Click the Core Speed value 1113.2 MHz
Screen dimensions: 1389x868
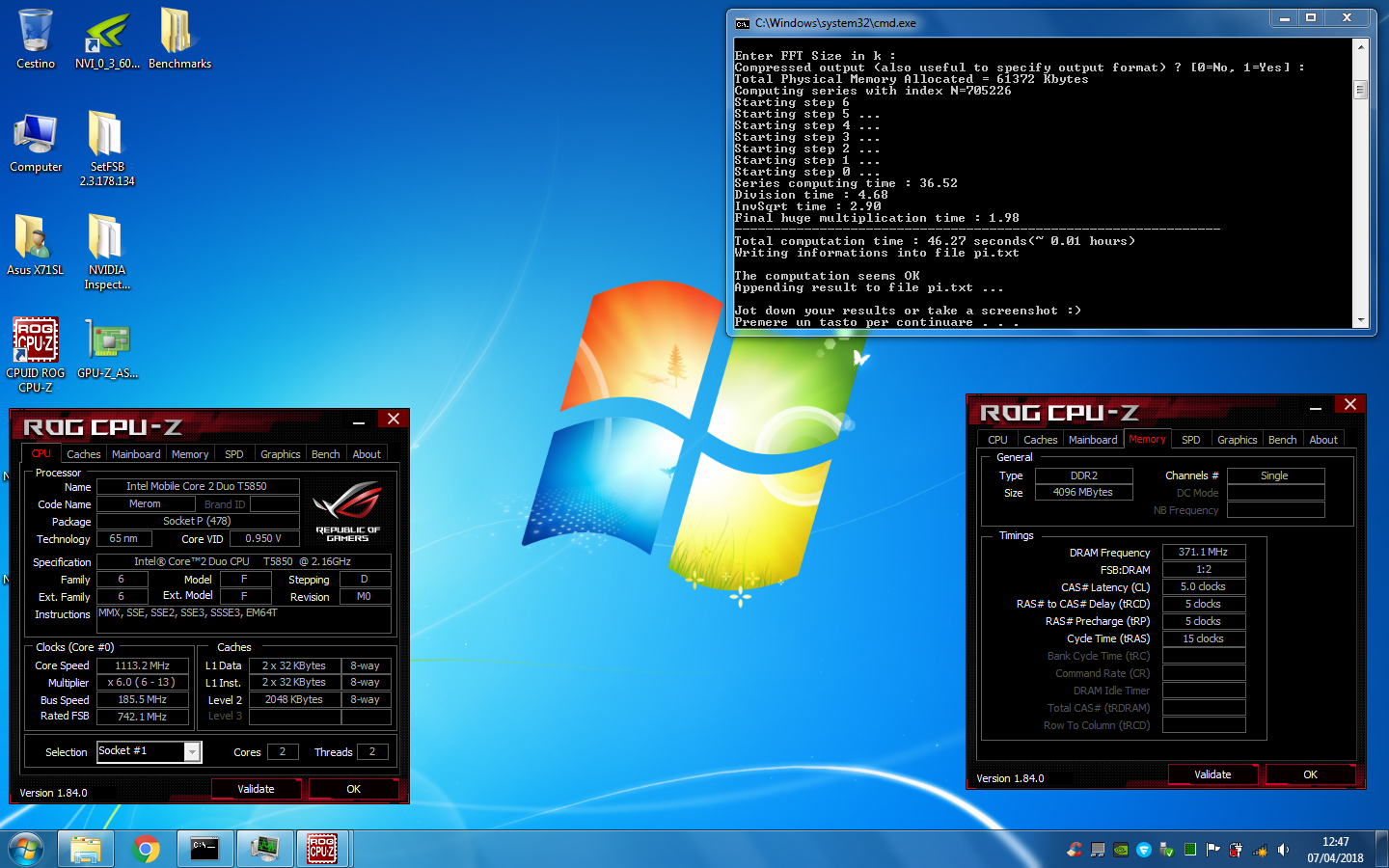click(x=143, y=665)
